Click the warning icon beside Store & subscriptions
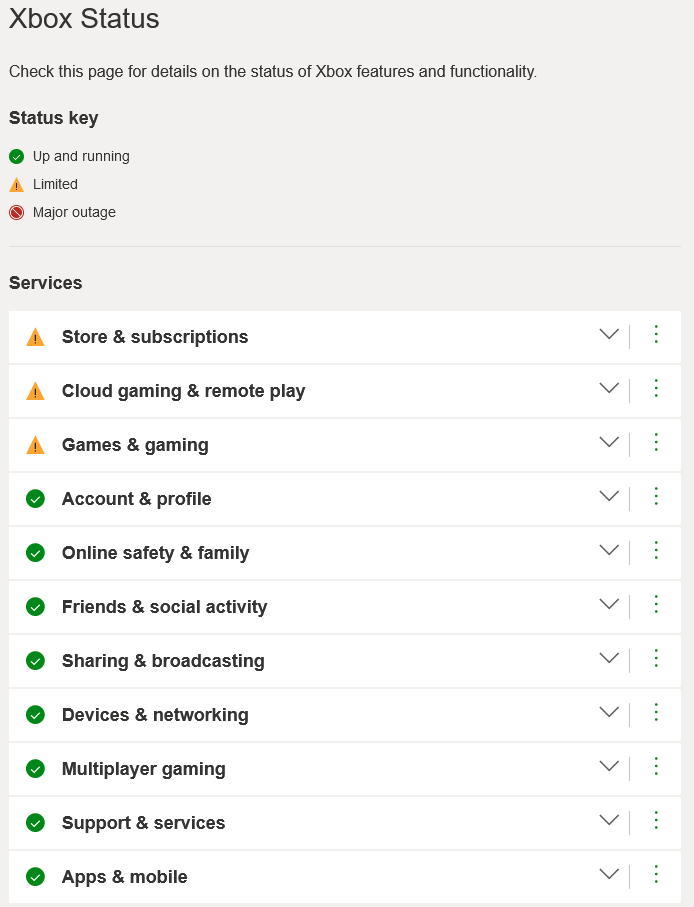This screenshot has width=694, height=907. click(35, 337)
